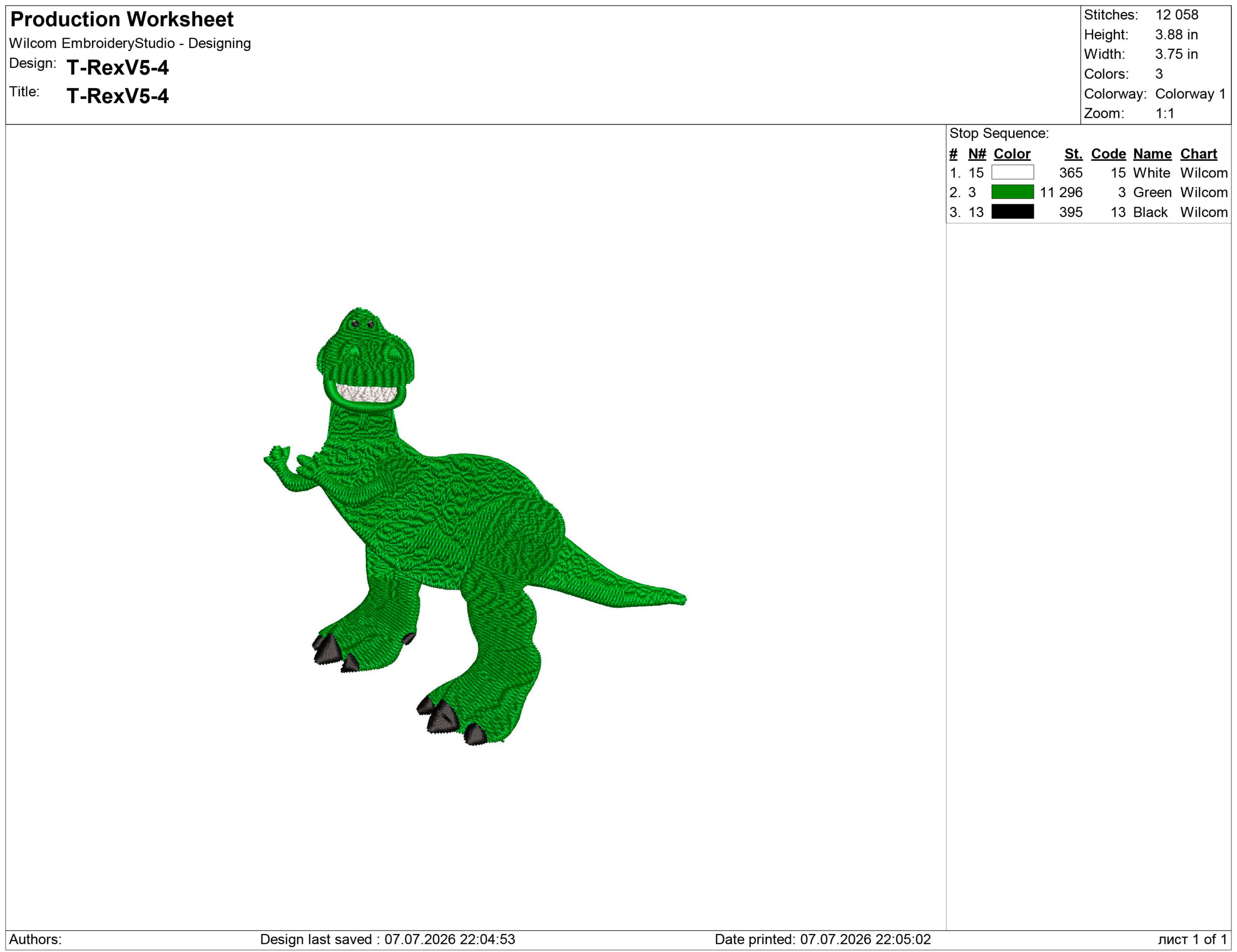This screenshot has width=1237, height=952.
Task: Click the black color swatch in stop sequence
Action: [x=1012, y=212]
